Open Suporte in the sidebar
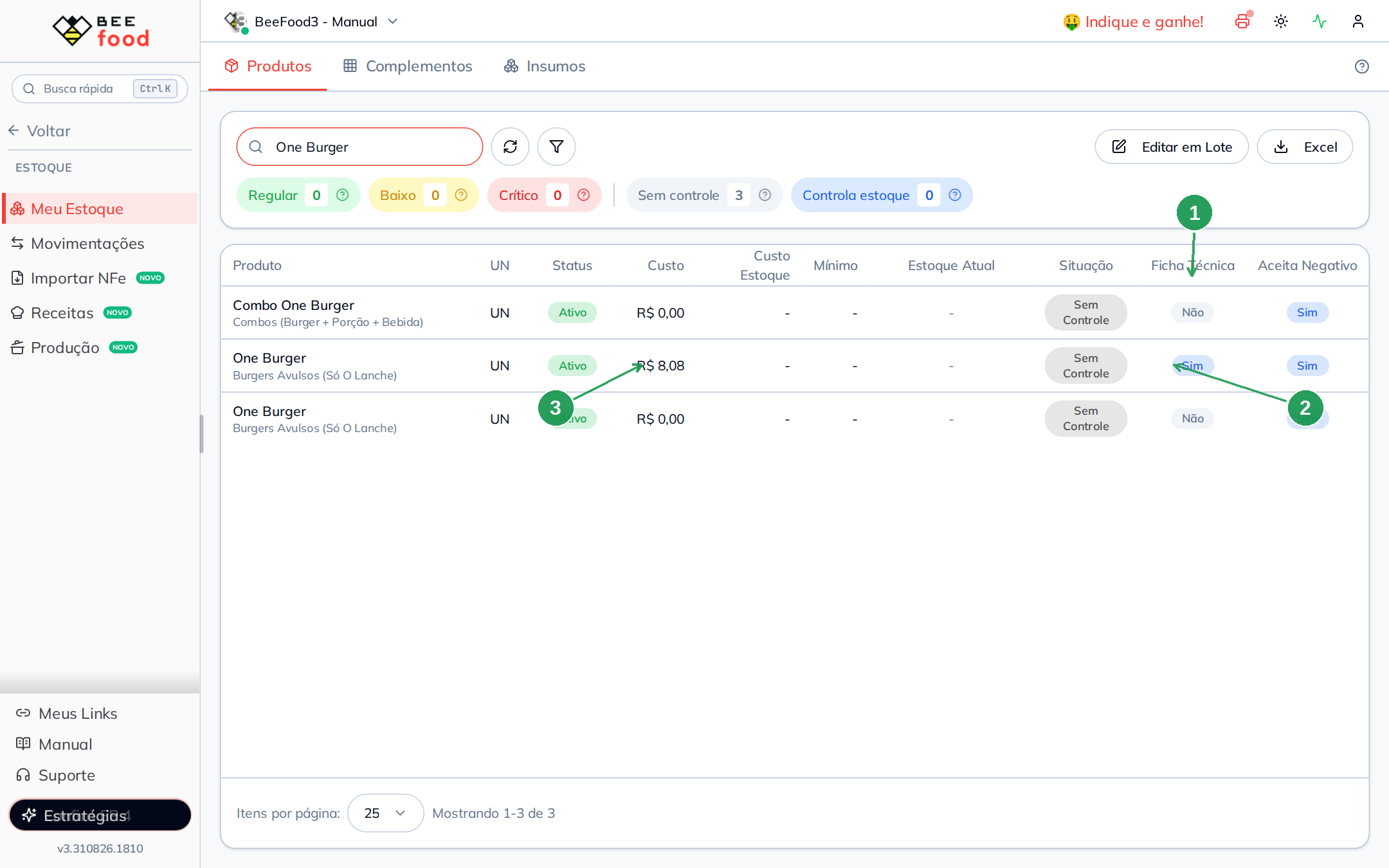Image resolution: width=1389 pixels, height=868 pixels. (55, 775)
